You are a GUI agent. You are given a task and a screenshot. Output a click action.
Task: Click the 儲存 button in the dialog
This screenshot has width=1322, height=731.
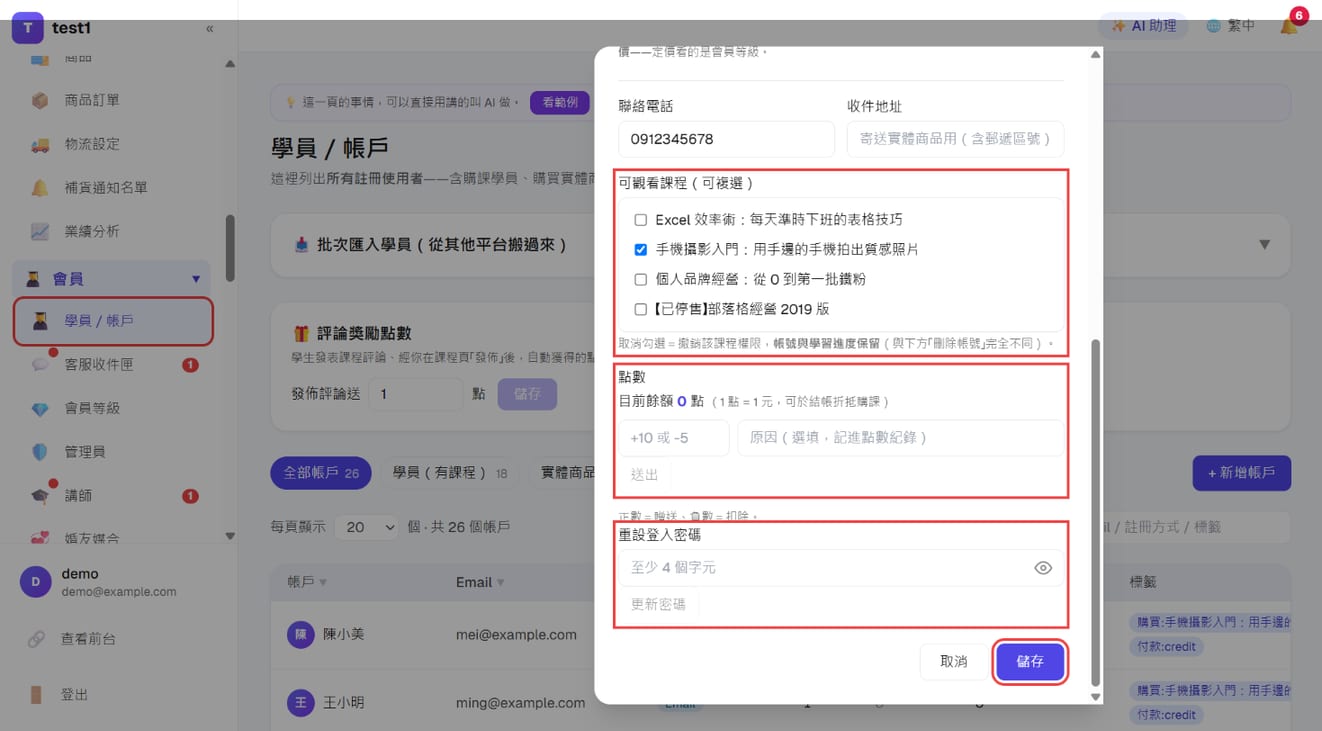tap(1030, 662)
